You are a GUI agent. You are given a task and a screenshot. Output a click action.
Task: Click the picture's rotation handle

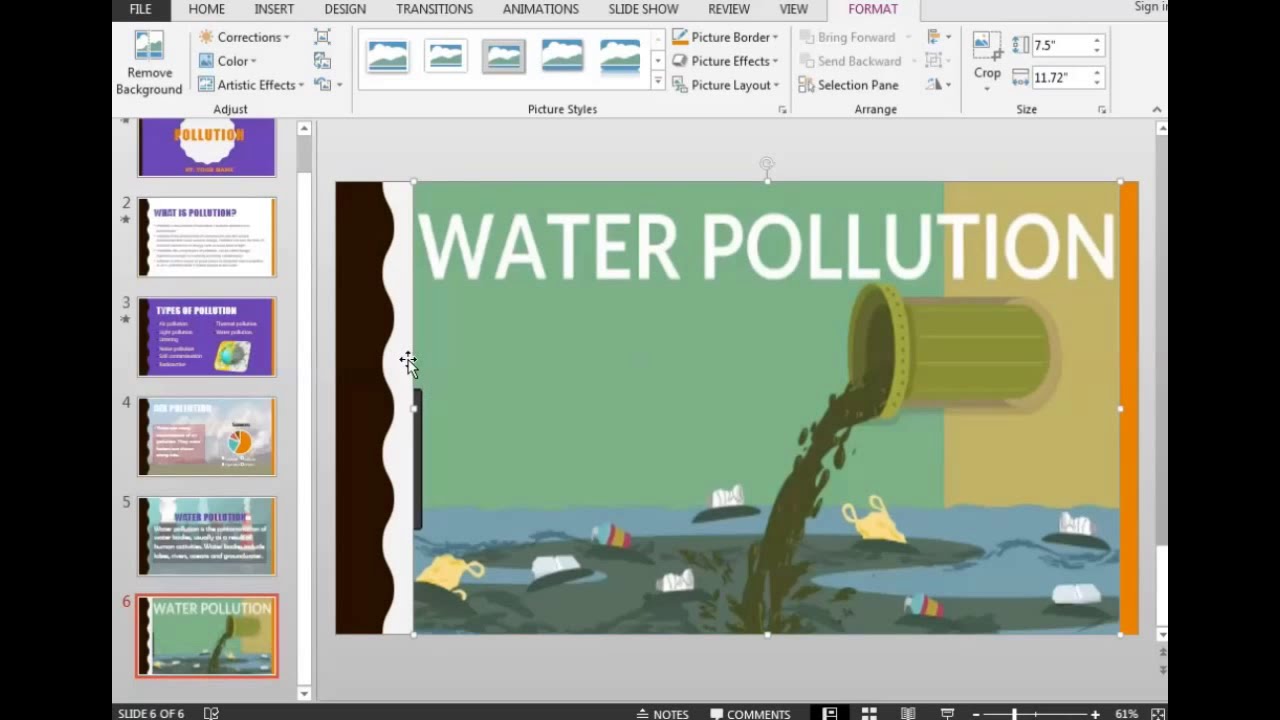point(767,163)
